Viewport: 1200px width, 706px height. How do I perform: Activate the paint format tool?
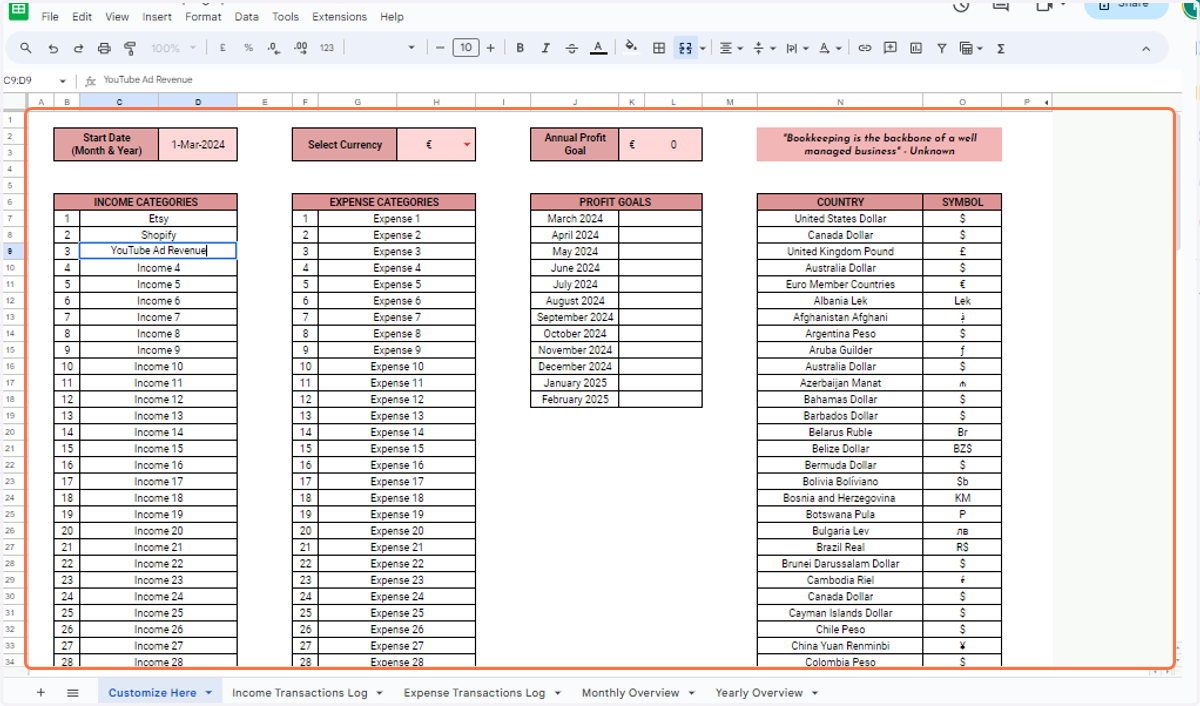click(x=130, y=48)
